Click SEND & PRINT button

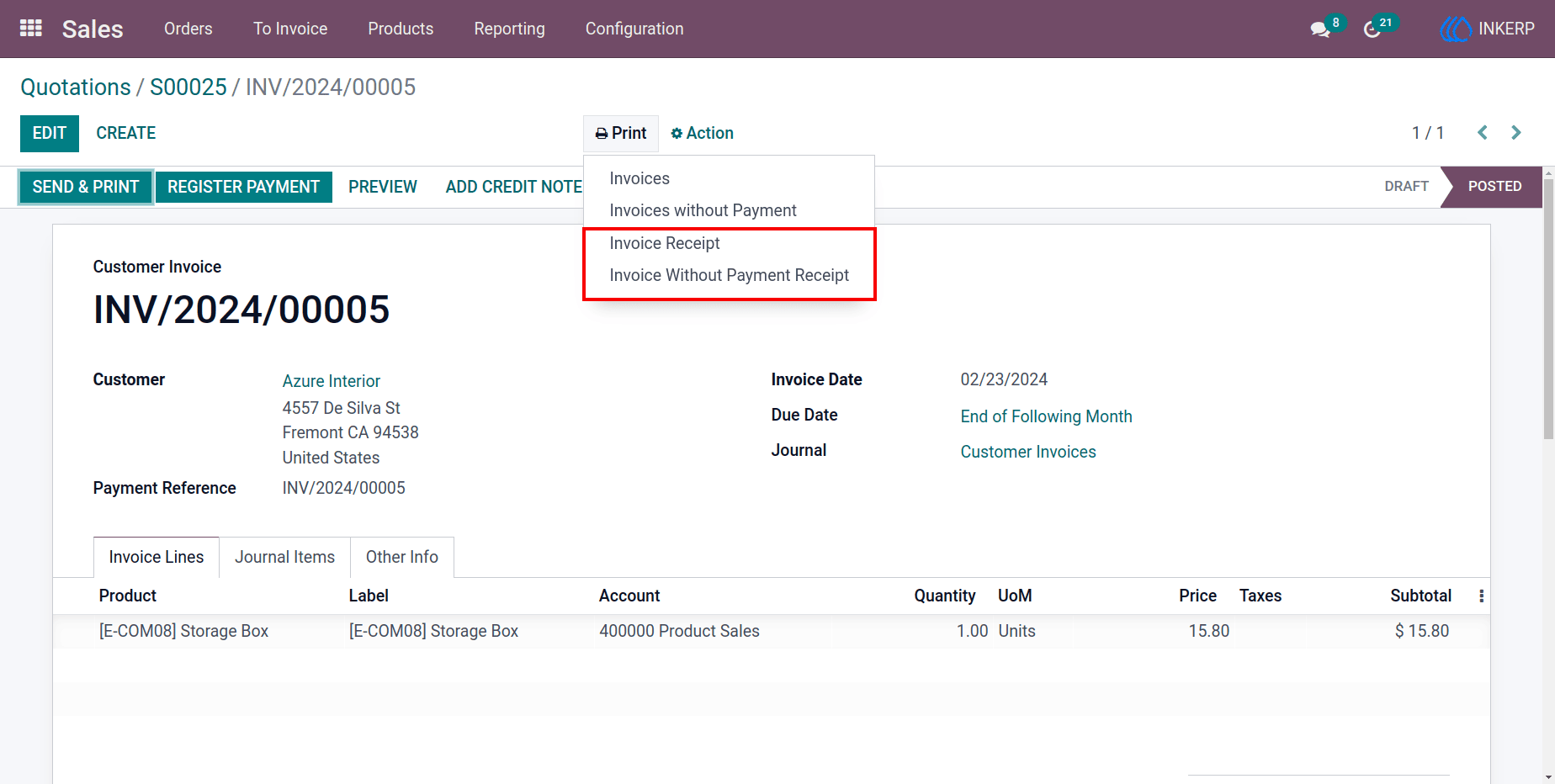86,187
